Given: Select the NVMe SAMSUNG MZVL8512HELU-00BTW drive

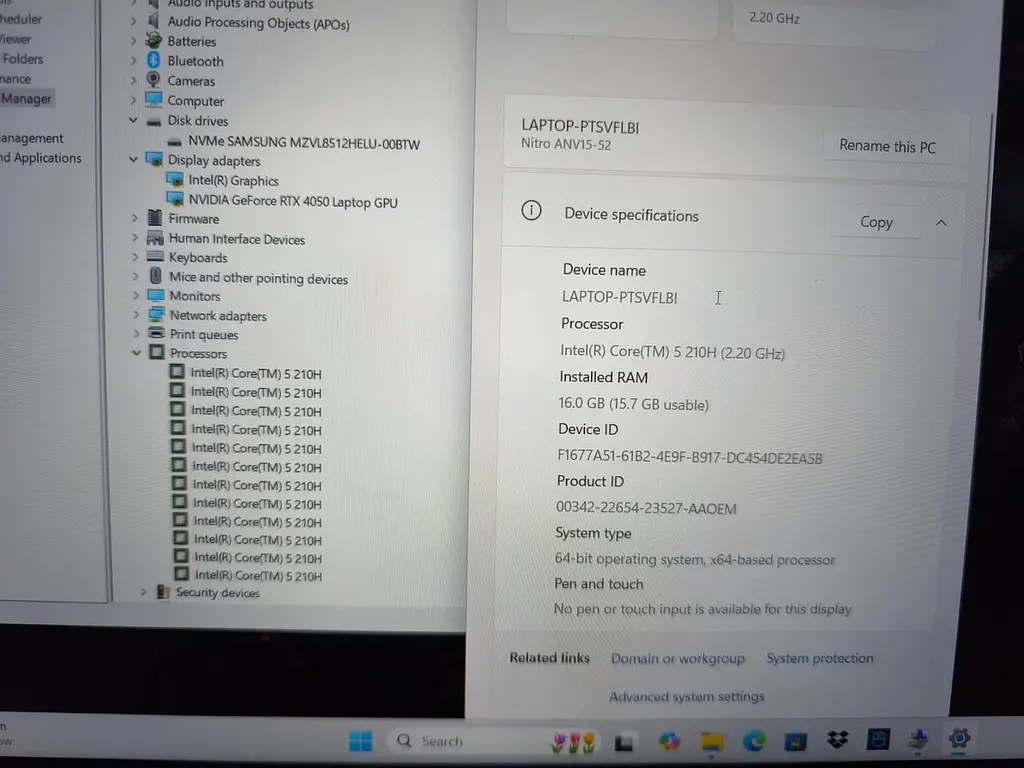Looking at the screenshot, I should point(304,142).
